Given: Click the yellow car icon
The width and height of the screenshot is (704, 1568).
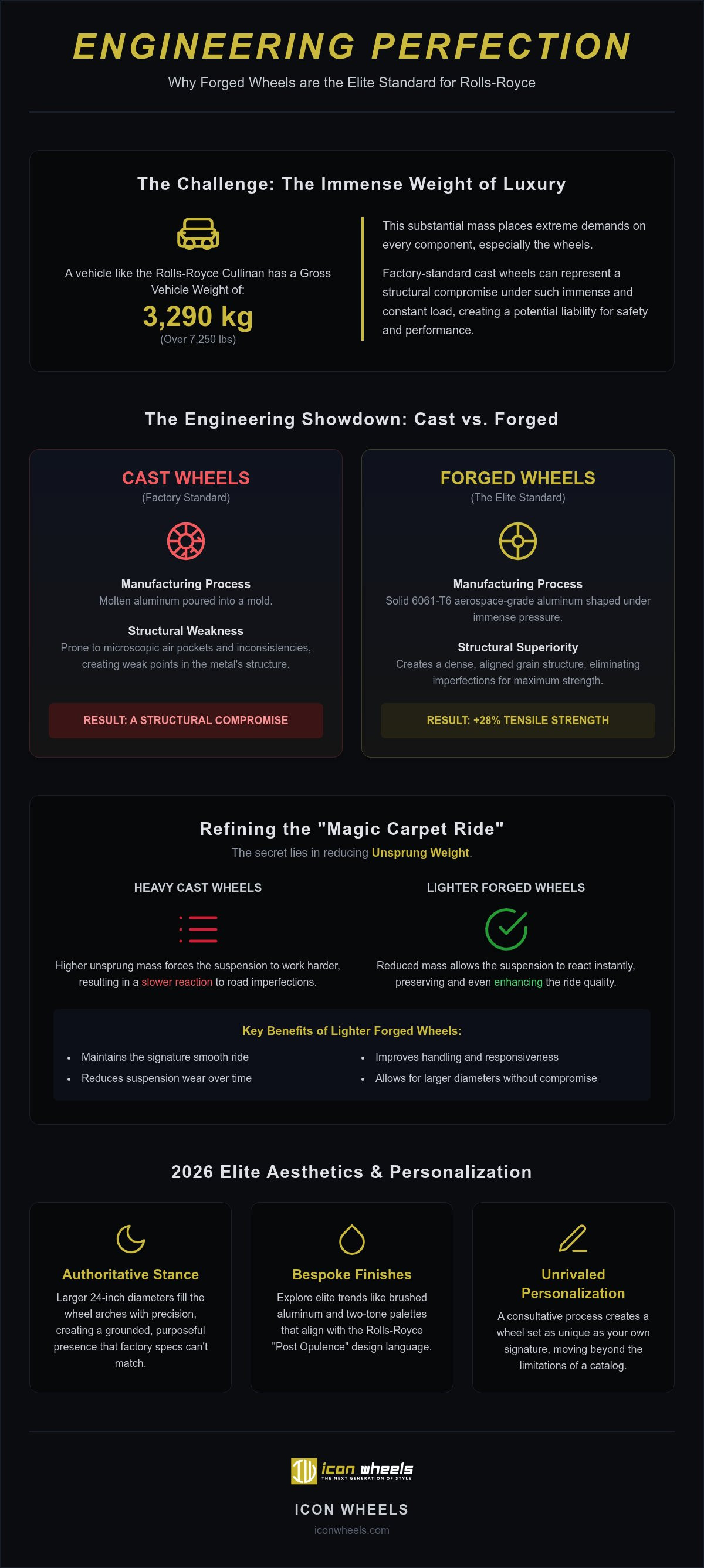Looking at the screenshot, I should [198, 234].
